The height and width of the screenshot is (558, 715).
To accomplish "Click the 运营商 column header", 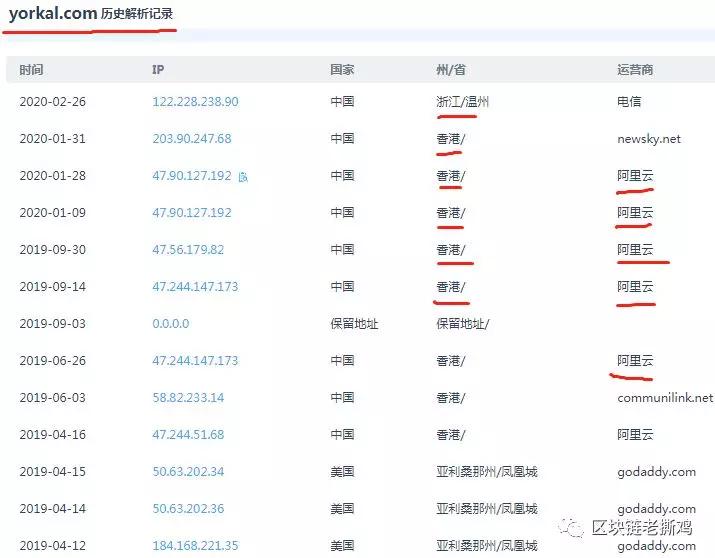I will click(635, 70).
